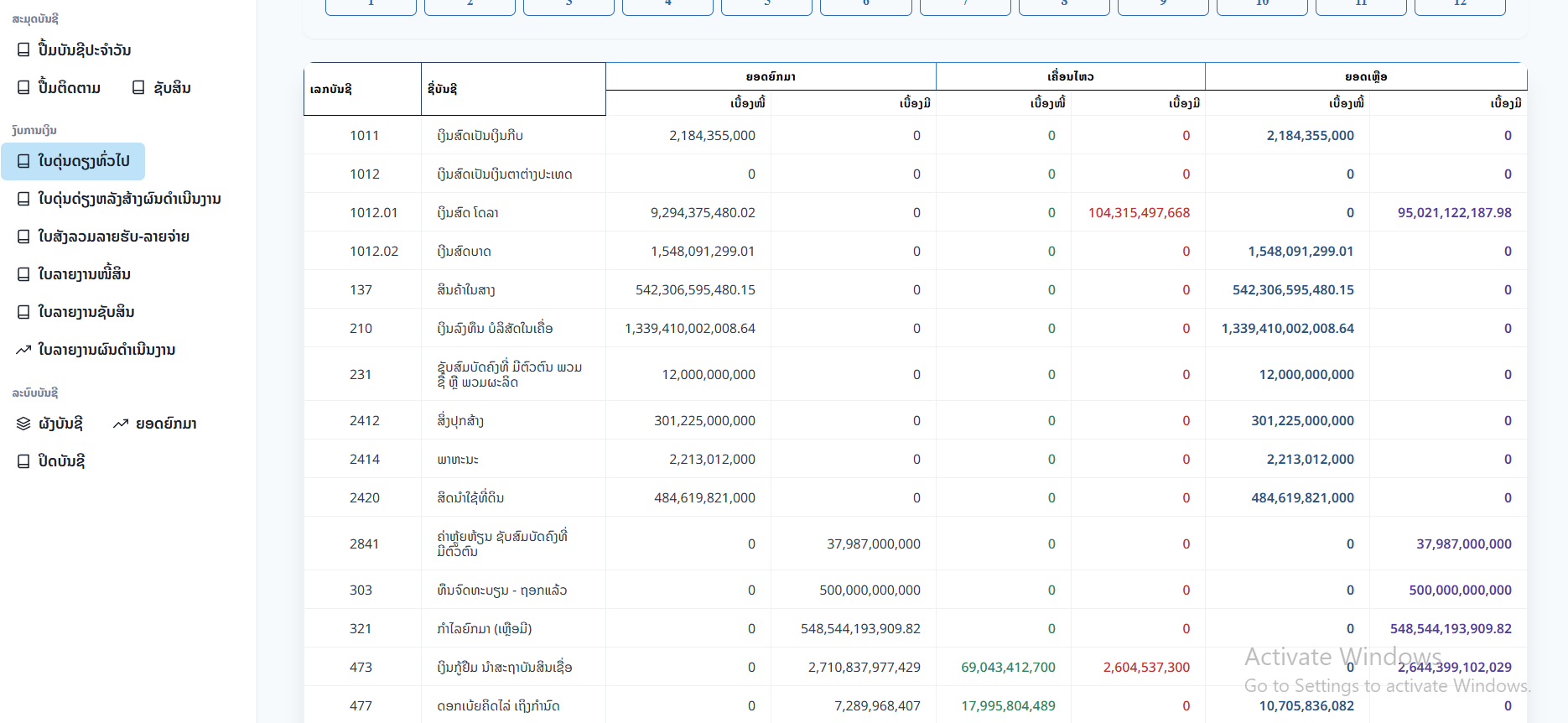The height and width of the screenshot is (723, 1568).
Task: Select the account 1012.01 row number
Action: point(373,213)
